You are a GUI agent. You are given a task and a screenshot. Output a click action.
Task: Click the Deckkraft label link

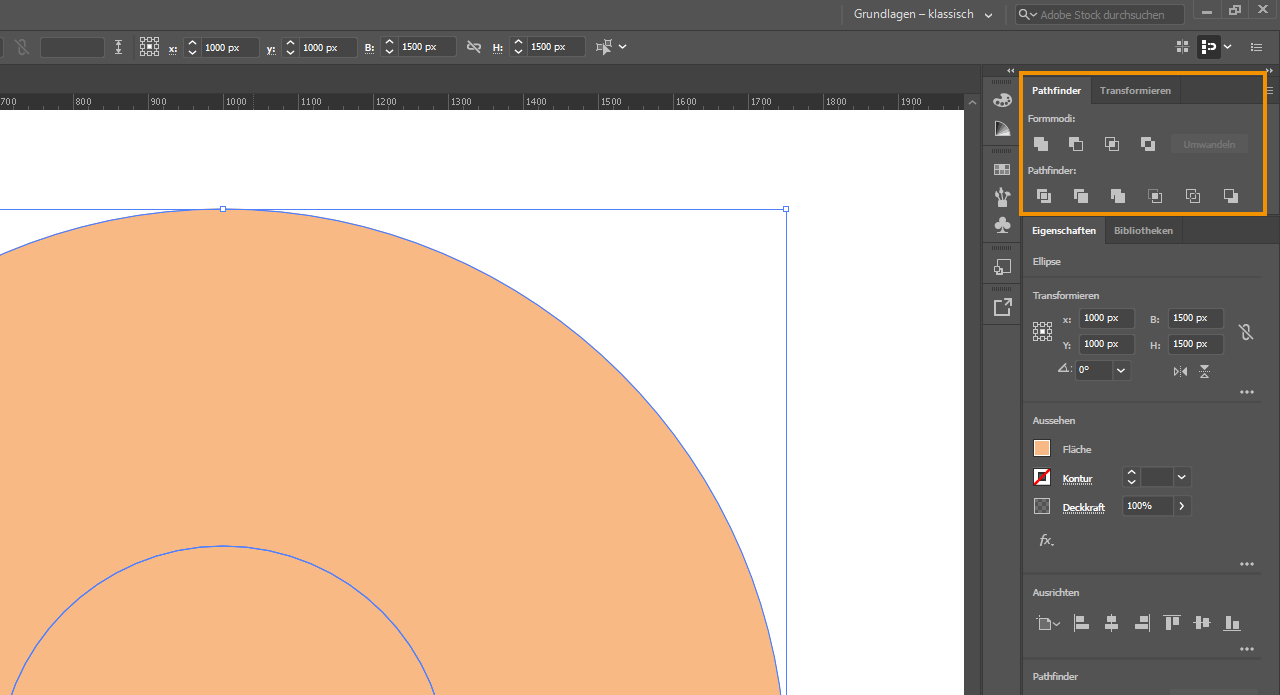click(1083, 507)
